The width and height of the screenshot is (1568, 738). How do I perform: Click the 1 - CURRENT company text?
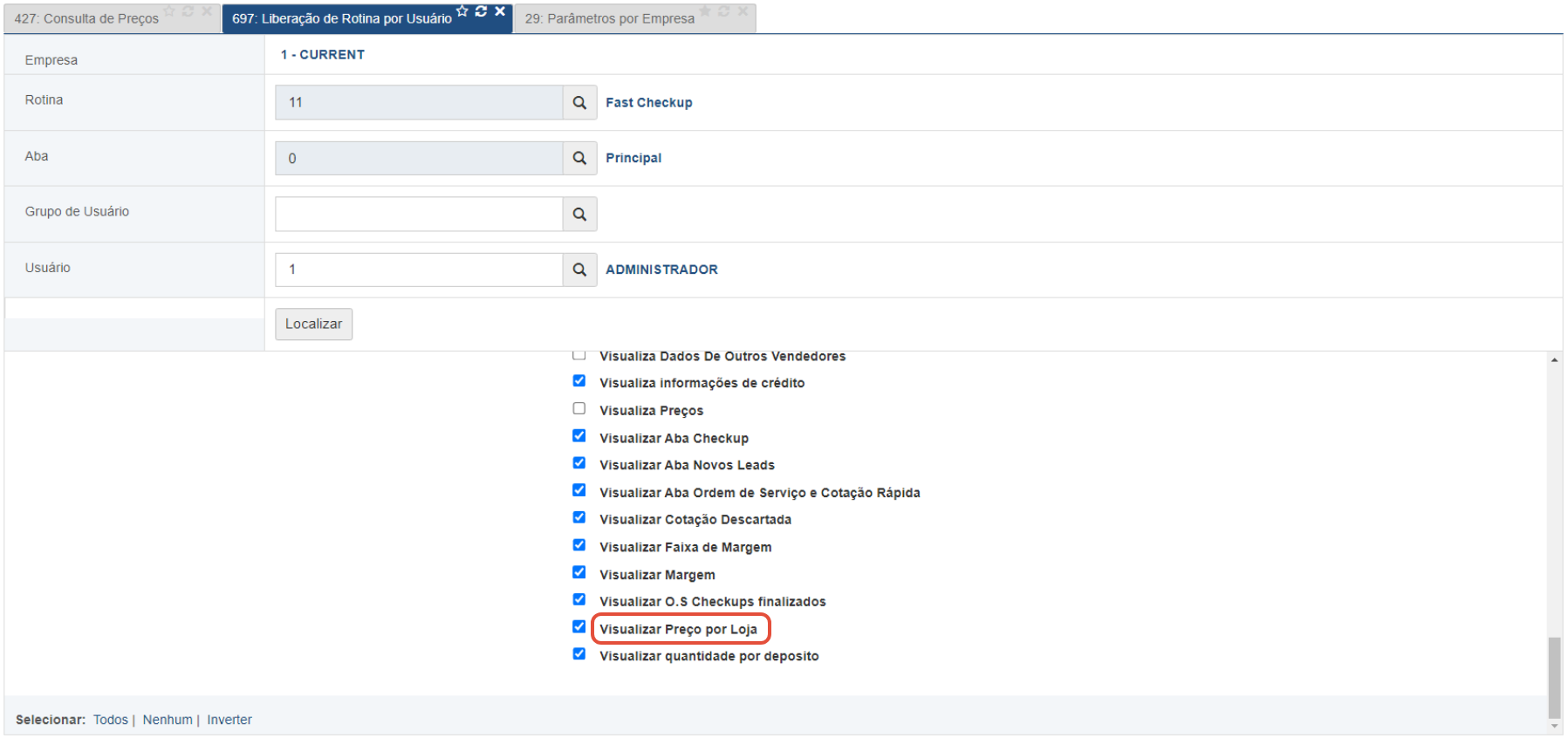click(323, 55)
